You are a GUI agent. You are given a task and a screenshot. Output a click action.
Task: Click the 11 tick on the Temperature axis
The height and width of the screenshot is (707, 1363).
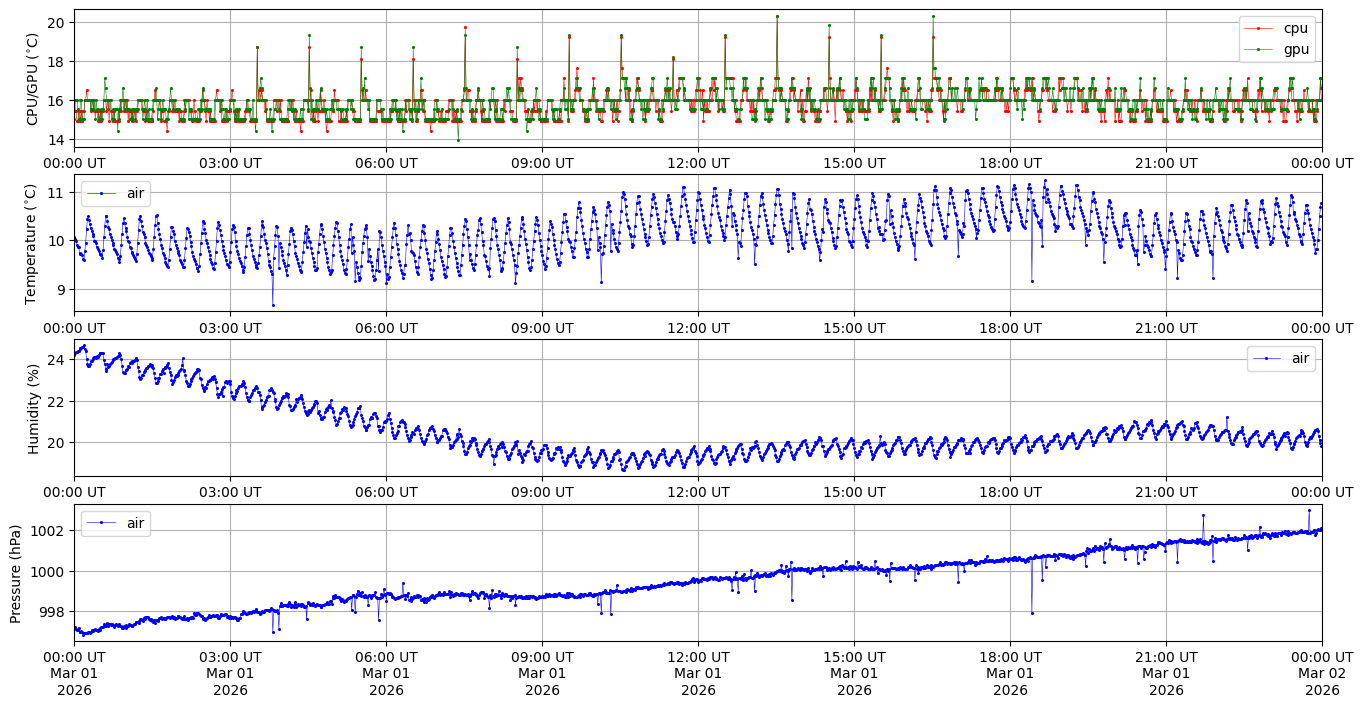(56, 192)
